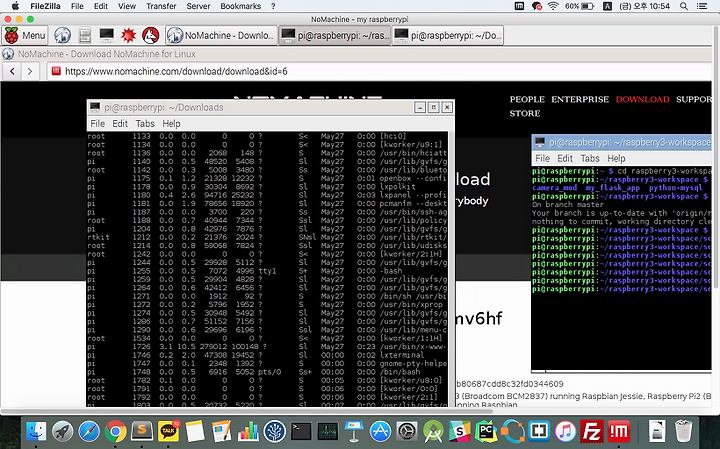Open Numbers from the Dock
This screenshot has height=449, width=720.
(248, 432)
